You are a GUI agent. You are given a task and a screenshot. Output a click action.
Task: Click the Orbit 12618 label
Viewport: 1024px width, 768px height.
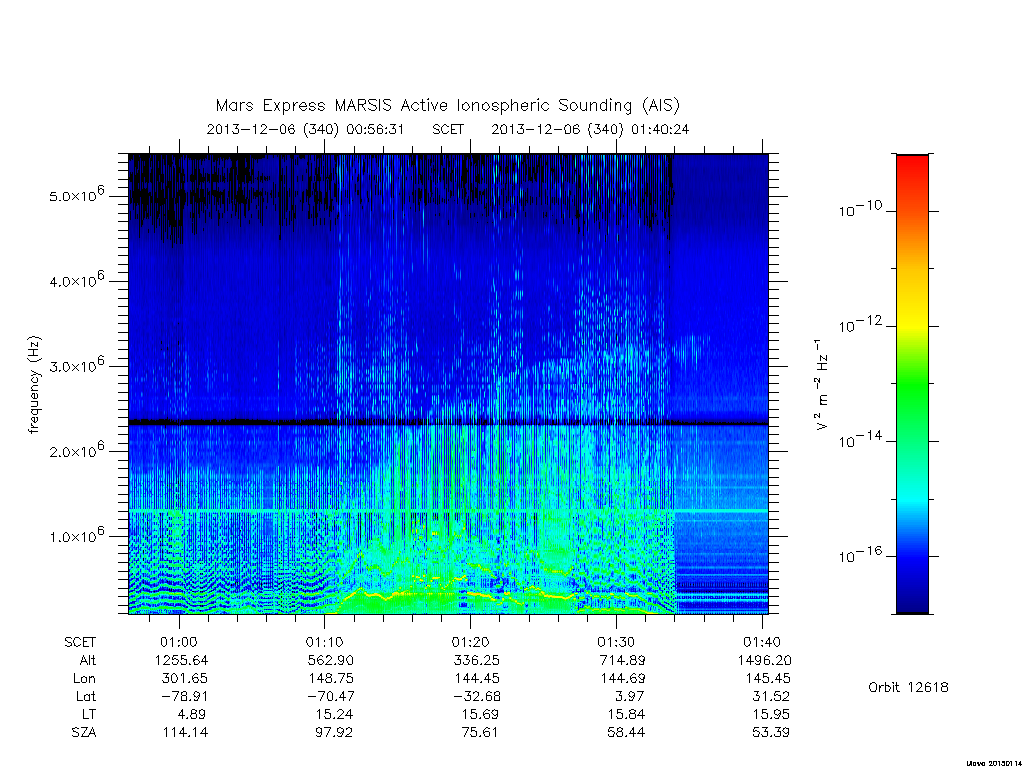(908, 687)
